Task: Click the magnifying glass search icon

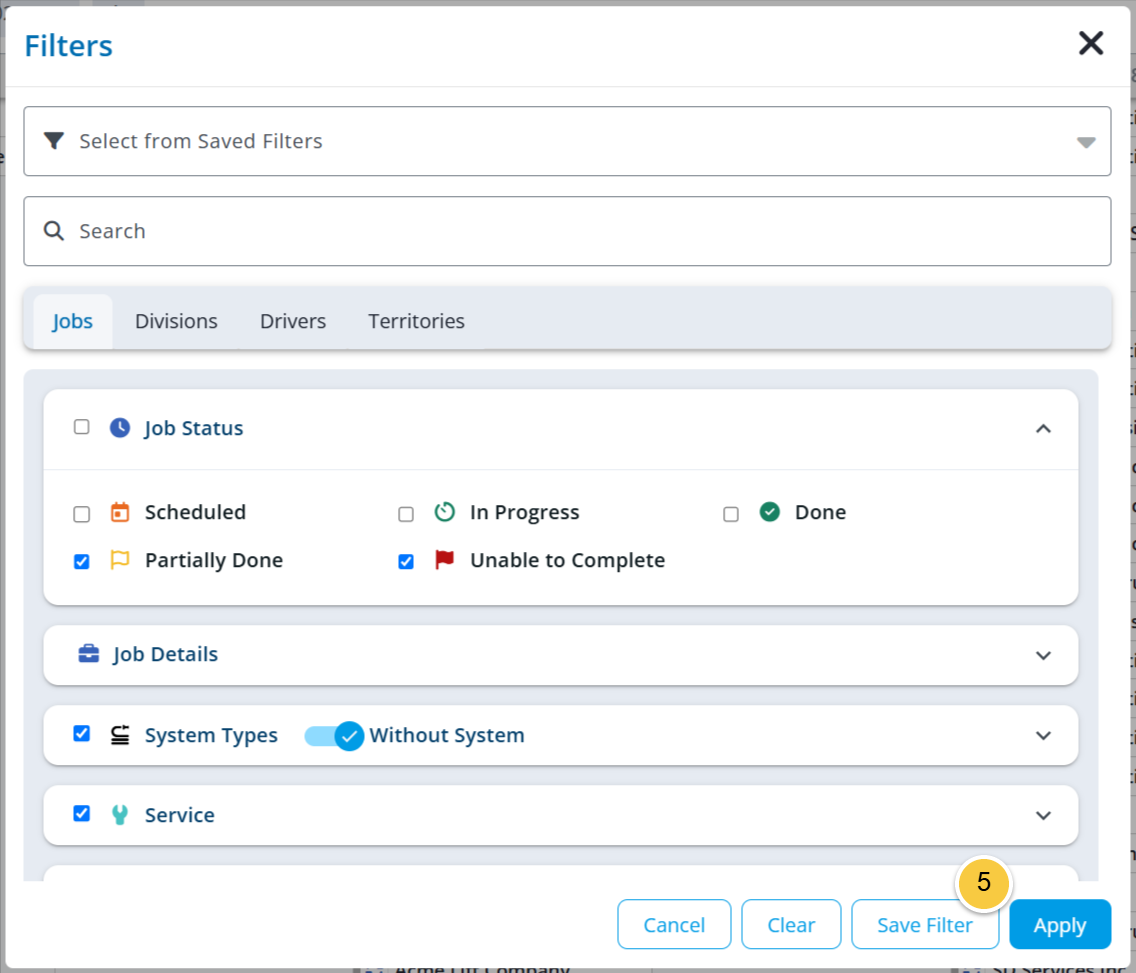Action: point(54,231)
